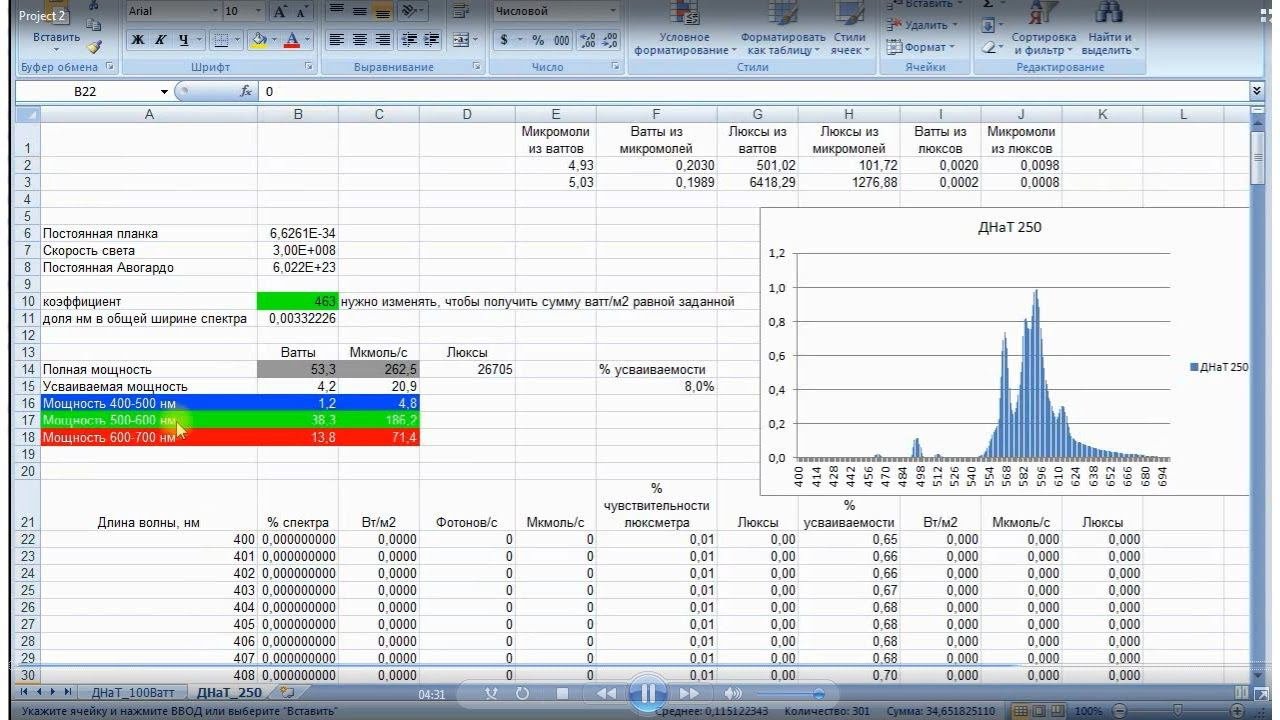
Task: Select the ДНаТ 250 chart
Action: tap(1004, 351)
